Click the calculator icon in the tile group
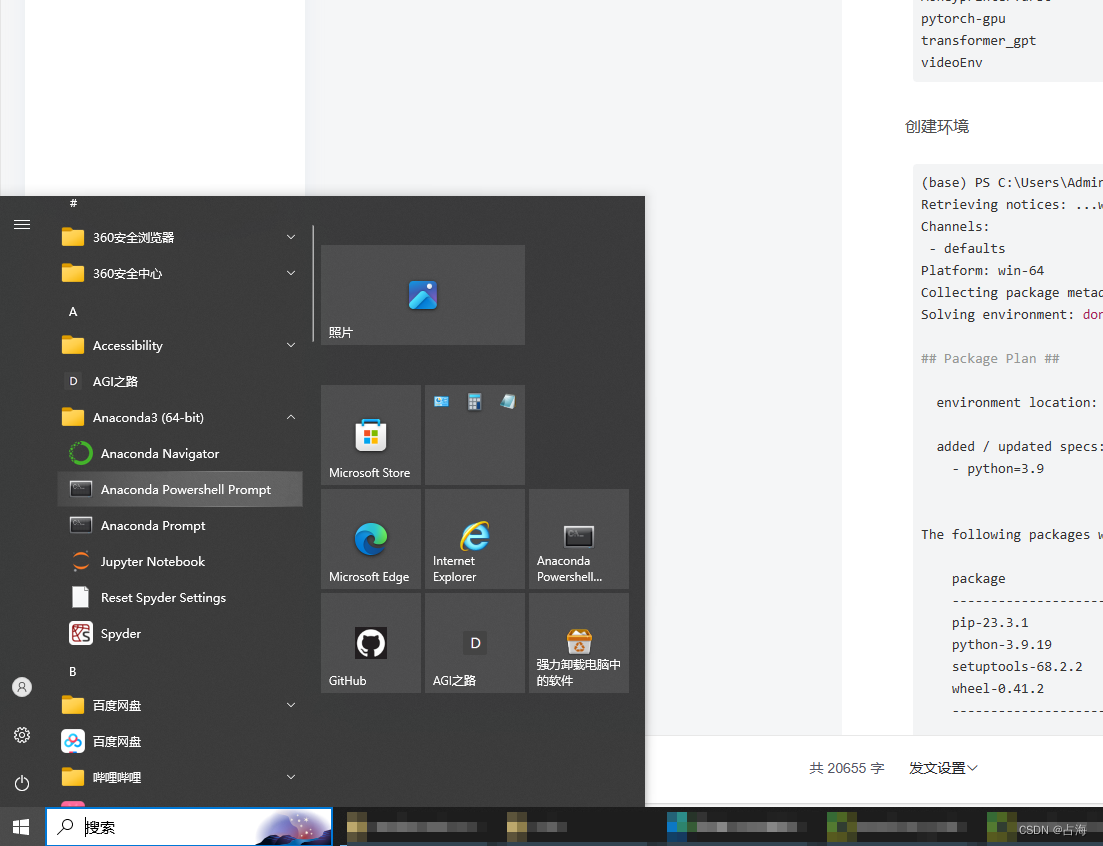The width and height of the screenshot is (1103, 846). 475,402
